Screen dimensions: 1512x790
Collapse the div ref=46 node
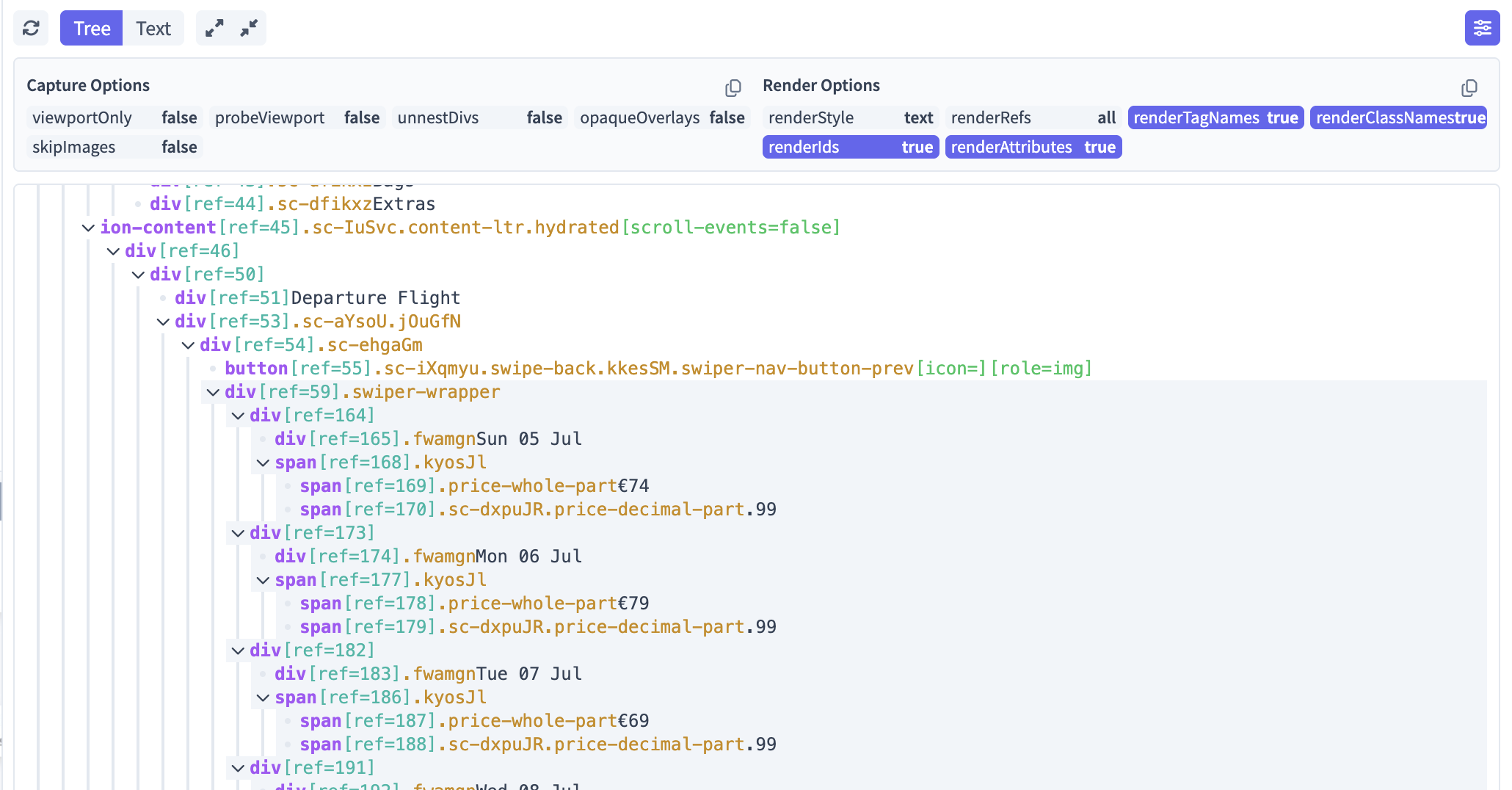coord(113,251)
